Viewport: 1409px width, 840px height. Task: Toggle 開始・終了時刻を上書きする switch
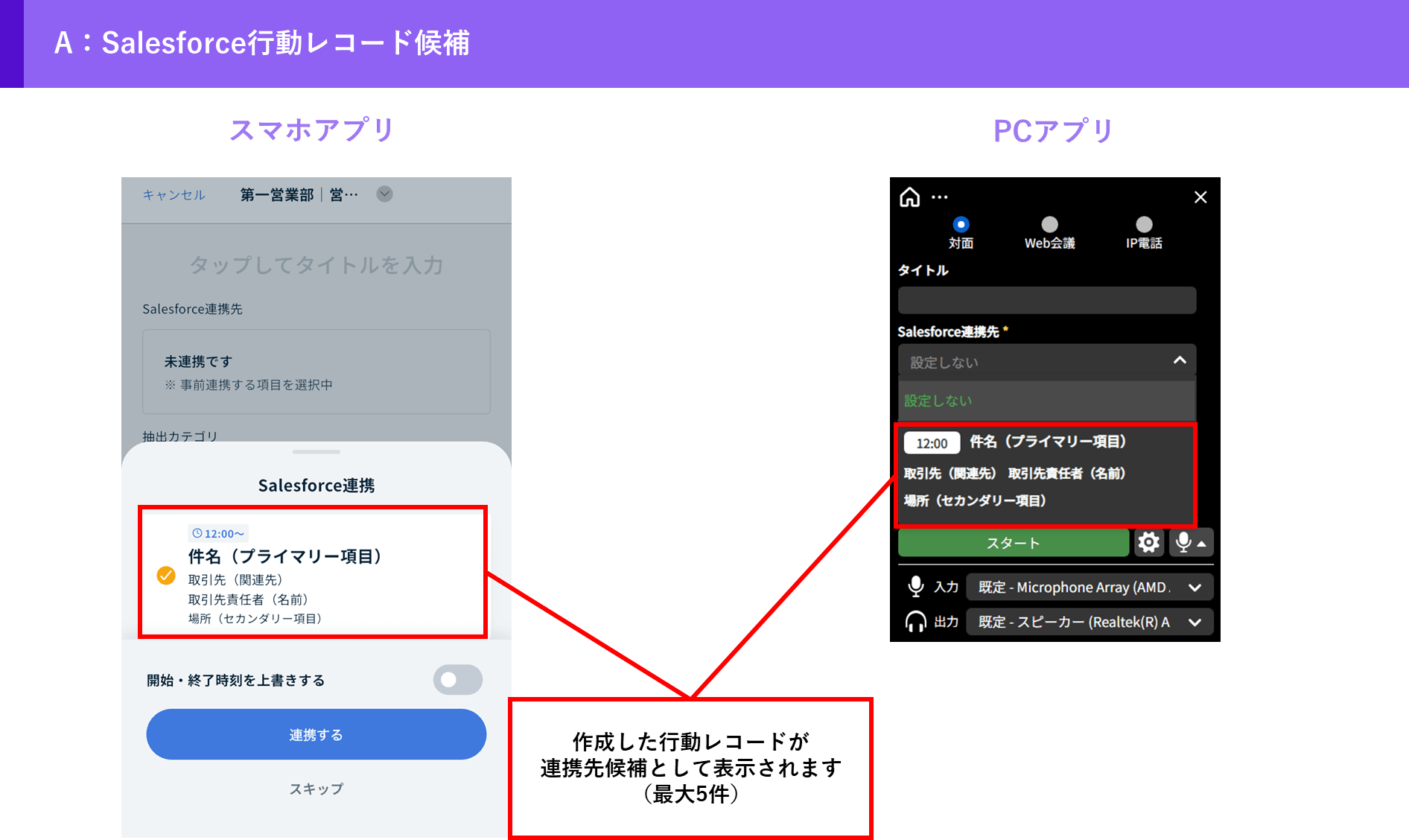pos(457,680)
